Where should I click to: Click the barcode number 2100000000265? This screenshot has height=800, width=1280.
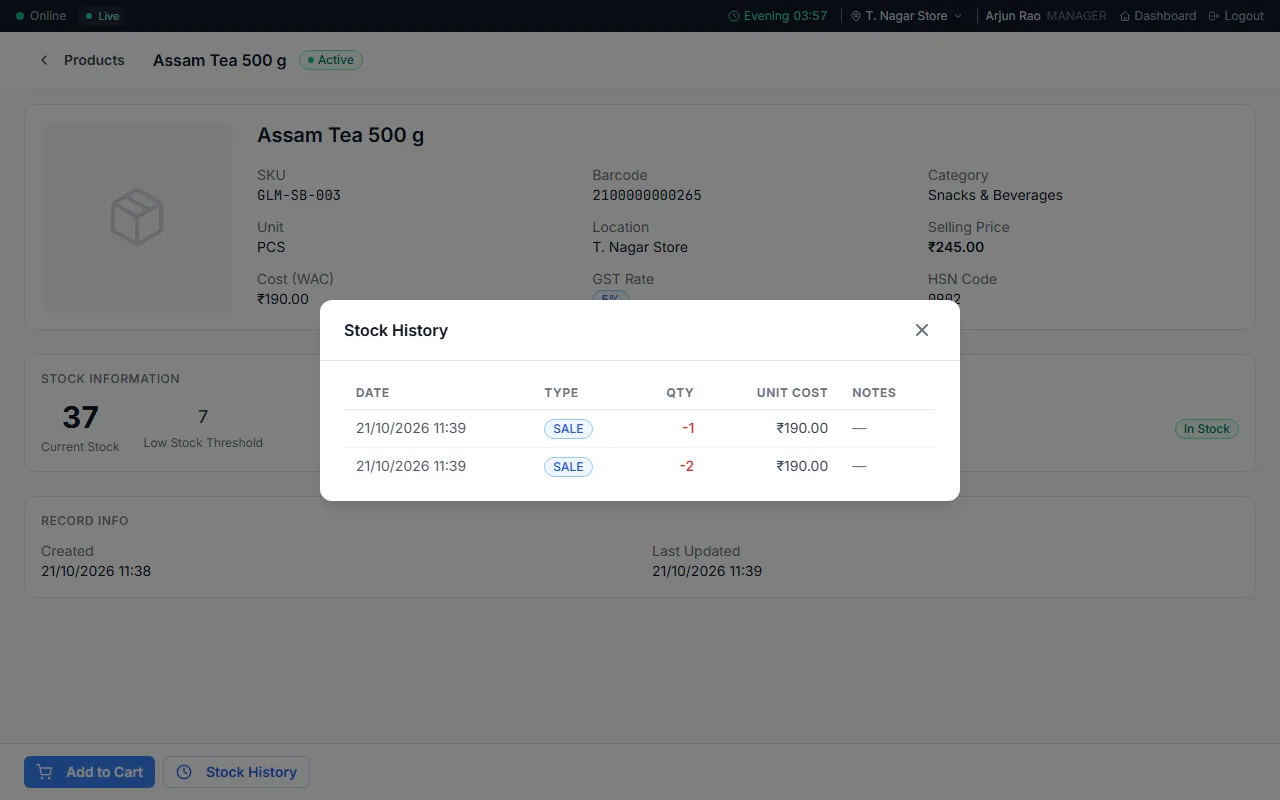coord(647,195)
